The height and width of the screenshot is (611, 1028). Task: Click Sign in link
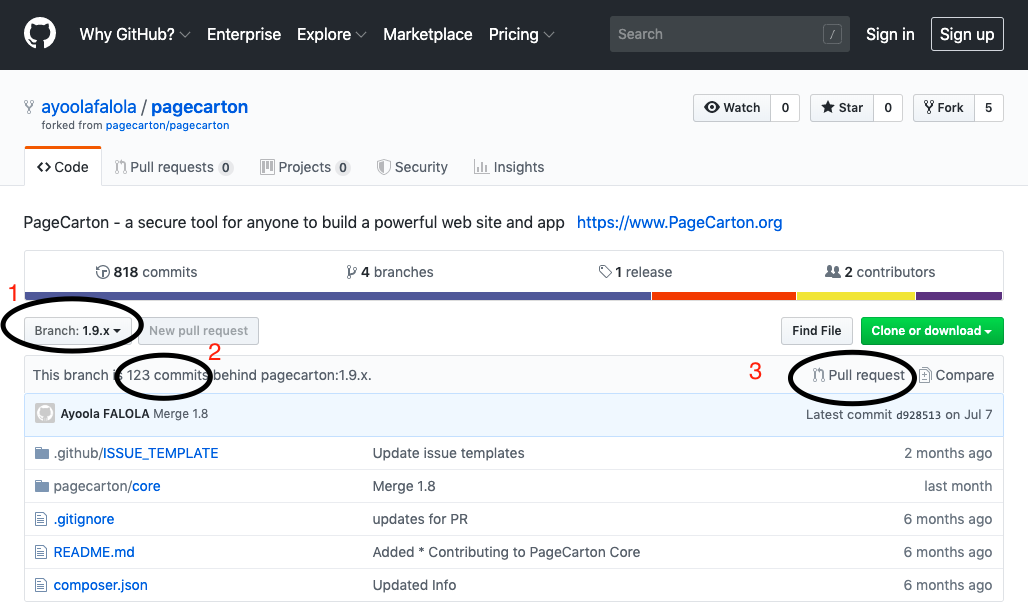890,34
